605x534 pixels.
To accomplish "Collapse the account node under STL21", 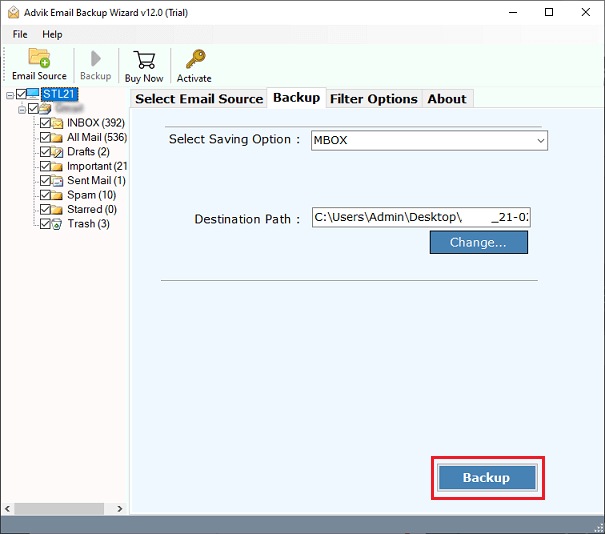I will (21, 109).
